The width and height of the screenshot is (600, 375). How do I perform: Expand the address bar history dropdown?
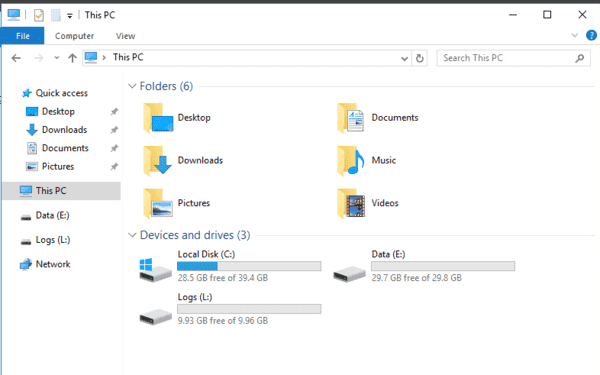404,59
